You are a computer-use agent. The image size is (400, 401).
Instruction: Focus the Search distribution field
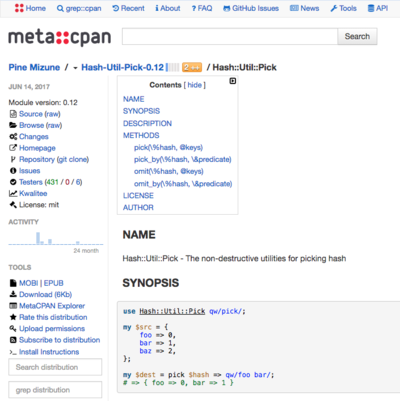click(x=55, y=367)
